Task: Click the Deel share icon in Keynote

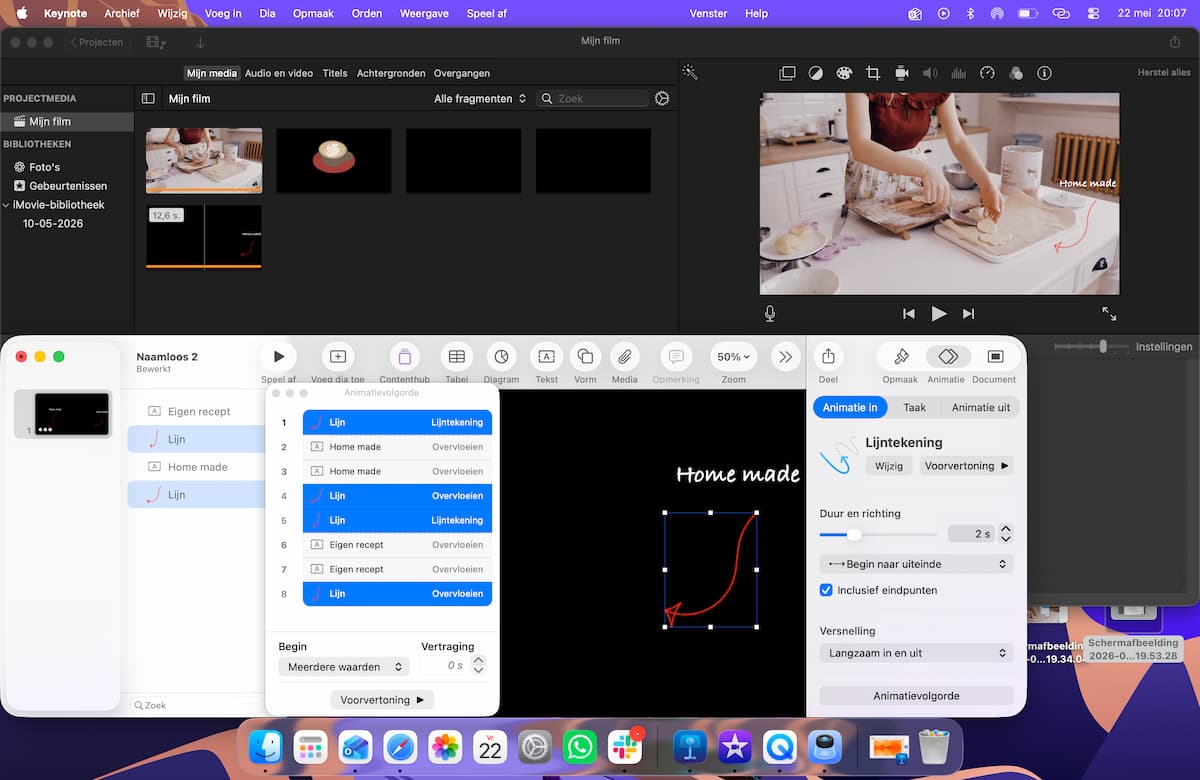Action: (x=828, y=357)
